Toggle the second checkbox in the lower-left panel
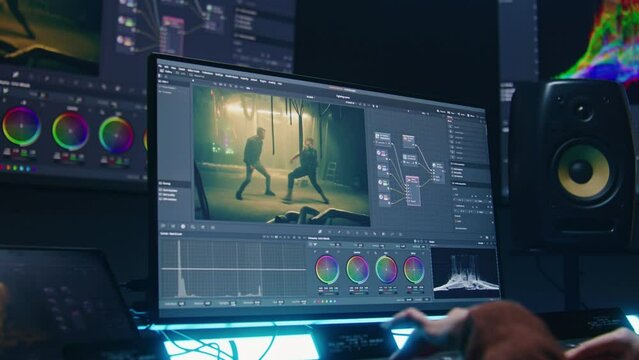This screenshot has height=360, width=639. point(161,195)
